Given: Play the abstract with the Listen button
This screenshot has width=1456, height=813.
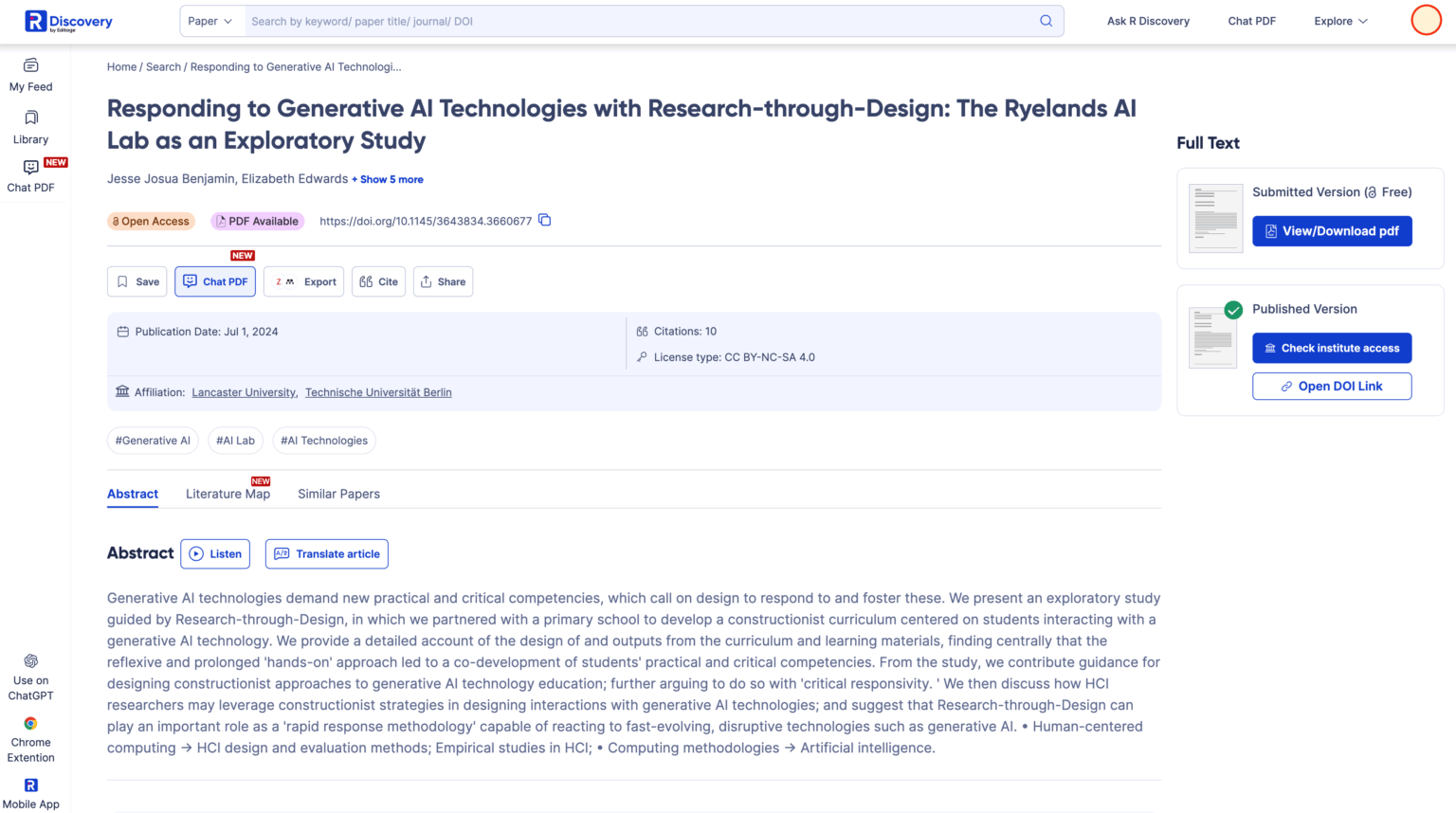Looking at the screenshot, I should (x=215, y=554).
